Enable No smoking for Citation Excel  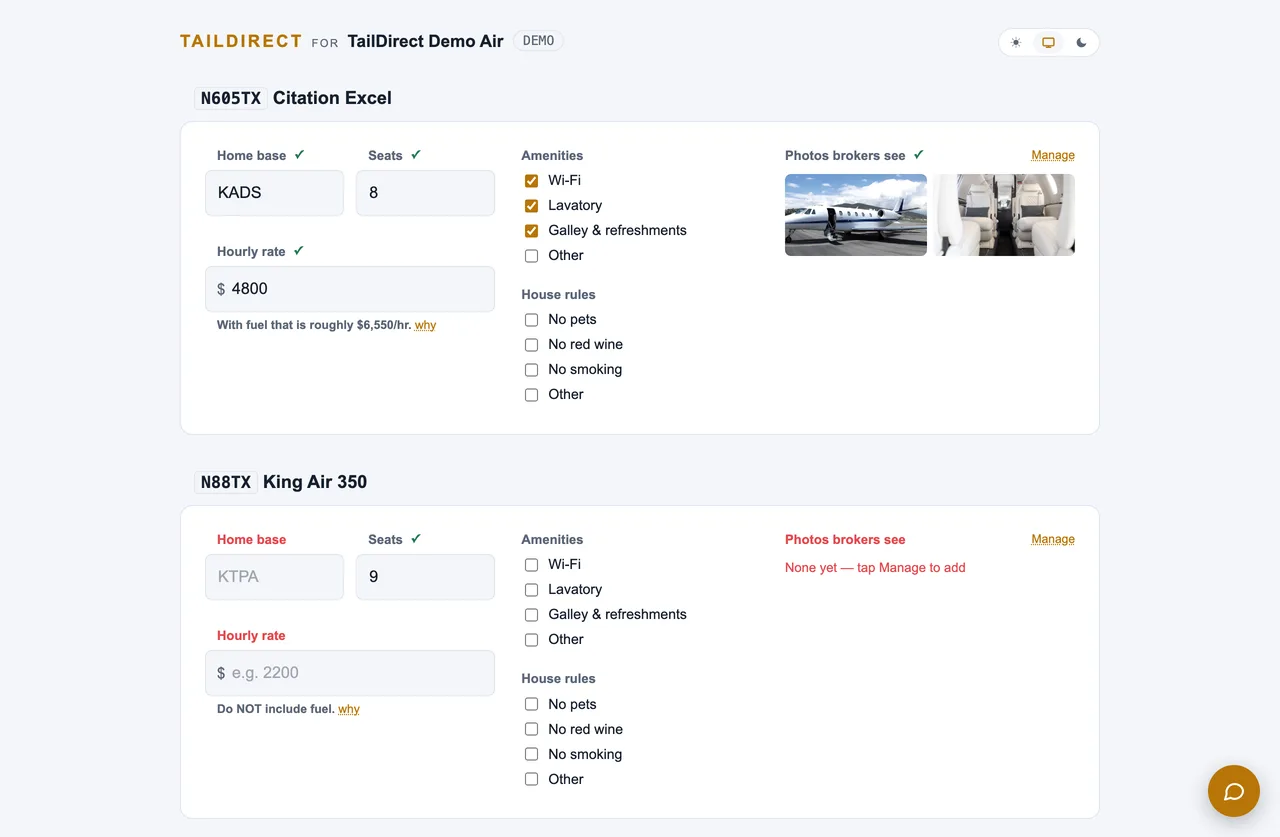coord(532,370)
